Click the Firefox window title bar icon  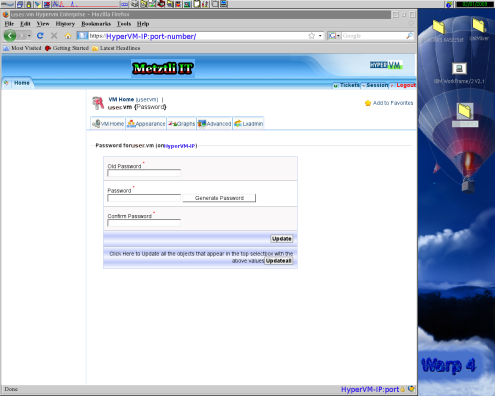pos(6,14)
